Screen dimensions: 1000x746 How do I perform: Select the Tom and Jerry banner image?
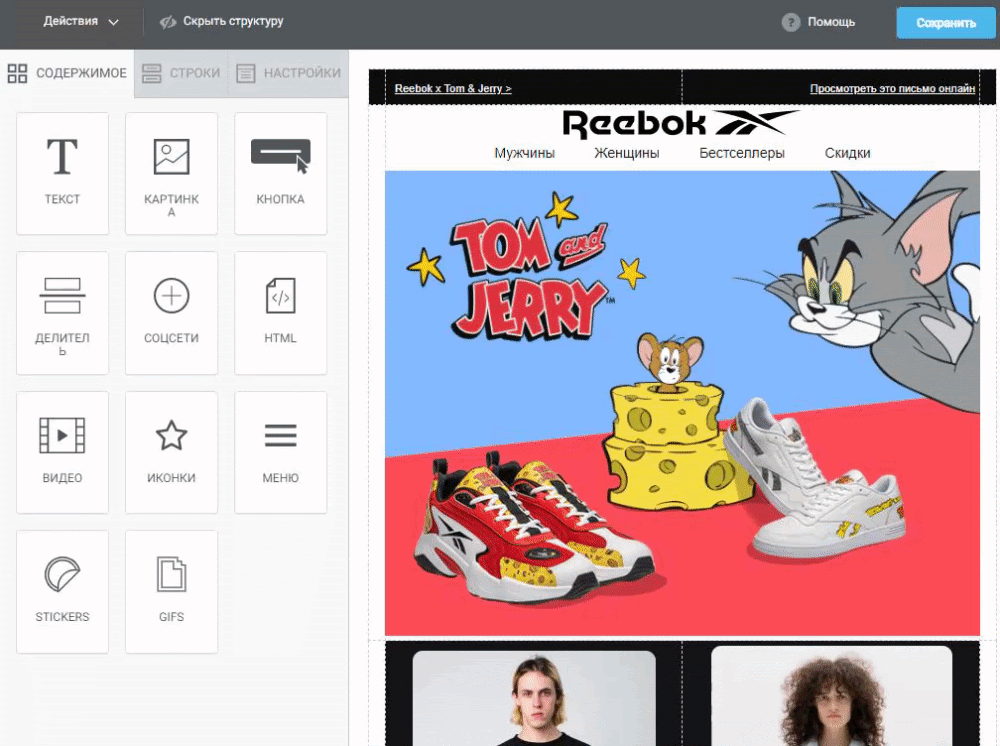[x=682, y=403]
